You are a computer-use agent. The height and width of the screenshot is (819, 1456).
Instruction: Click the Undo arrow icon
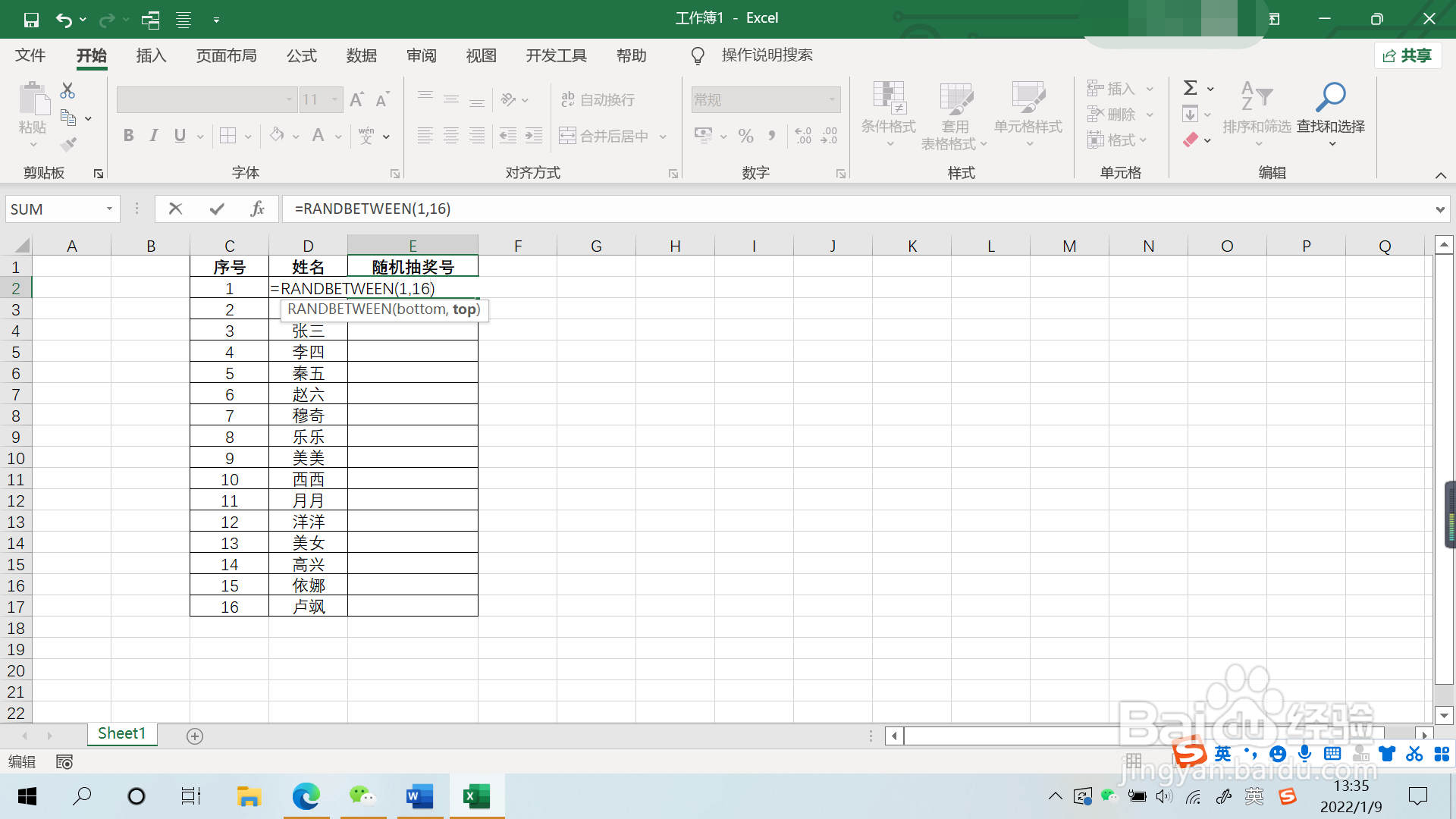tap(64, 20)
